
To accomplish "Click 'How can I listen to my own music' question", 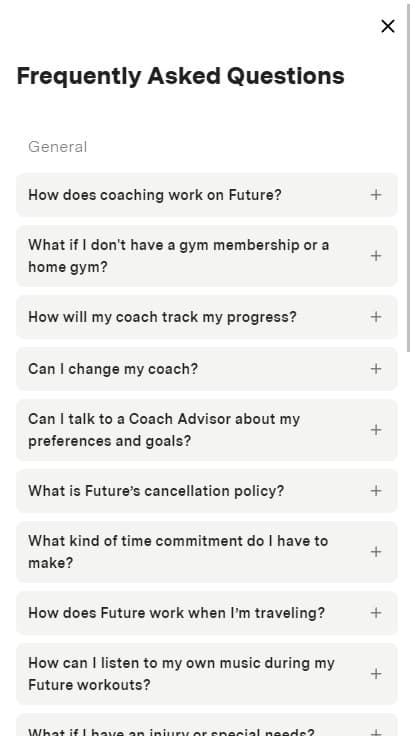I will (207, 674).
